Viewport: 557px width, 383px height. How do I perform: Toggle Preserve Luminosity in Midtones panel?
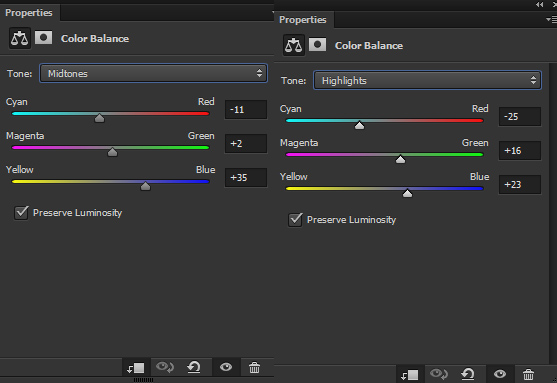(21, 212)
